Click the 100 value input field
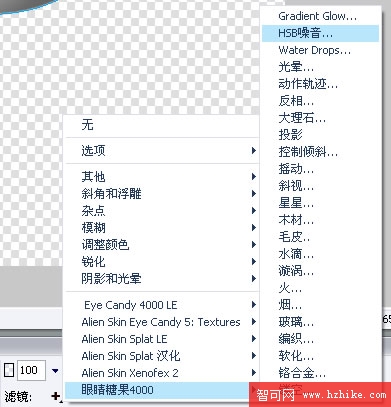Image resolution: width=391 pixels, height=407 pixels. [x=31, y=370]
